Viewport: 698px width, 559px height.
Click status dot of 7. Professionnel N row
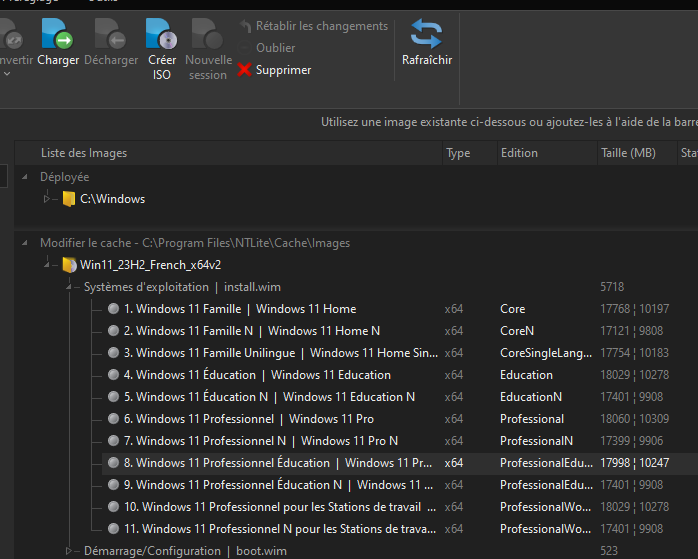[x=114, y=440]
